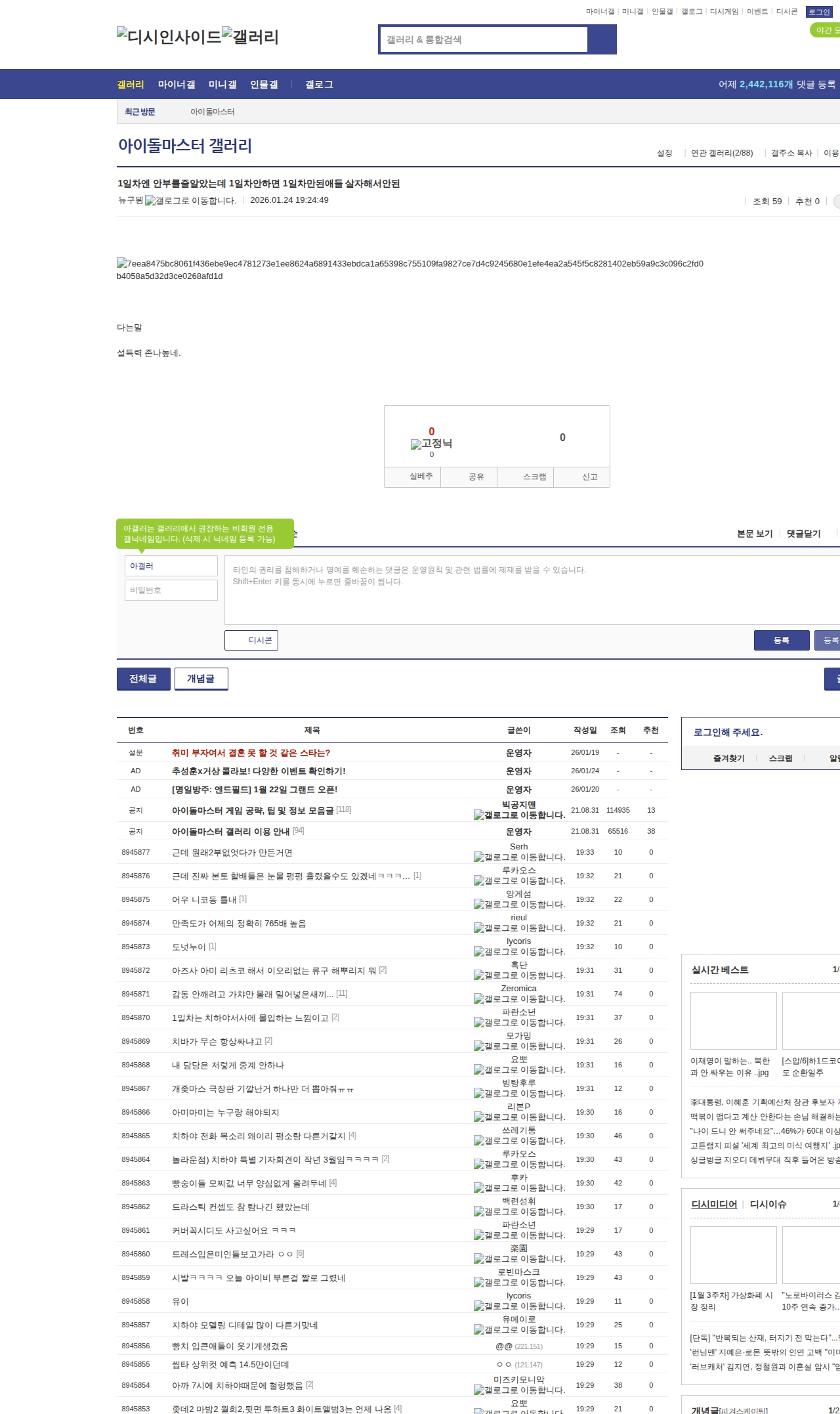Open the 디시콘 emoticon picker

(x=251, y=640)
